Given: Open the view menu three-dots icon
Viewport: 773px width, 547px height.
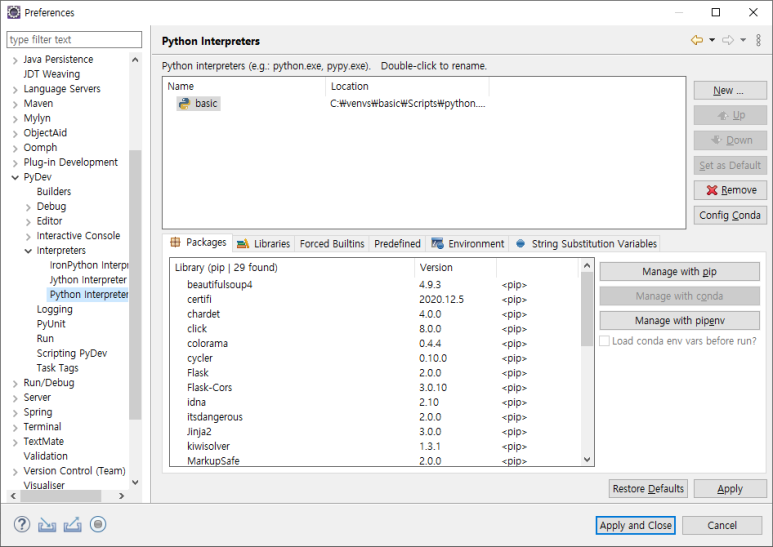Looking at the screenshot, I should click(x=758, y=40).
